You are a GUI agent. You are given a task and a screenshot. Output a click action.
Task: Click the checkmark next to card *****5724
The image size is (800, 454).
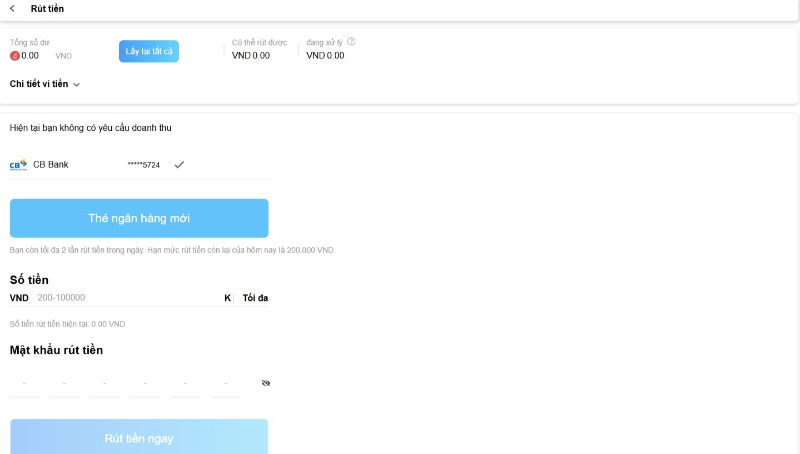click(x=179, y=164)
